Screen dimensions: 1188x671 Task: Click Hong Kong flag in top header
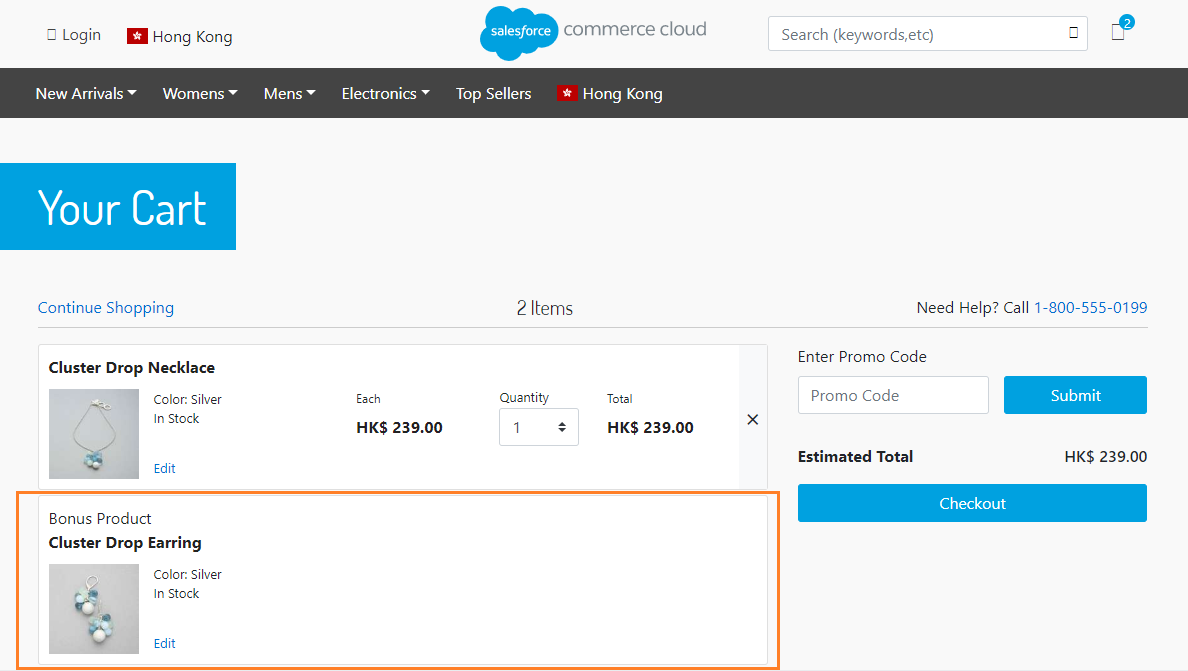(137, 36)
